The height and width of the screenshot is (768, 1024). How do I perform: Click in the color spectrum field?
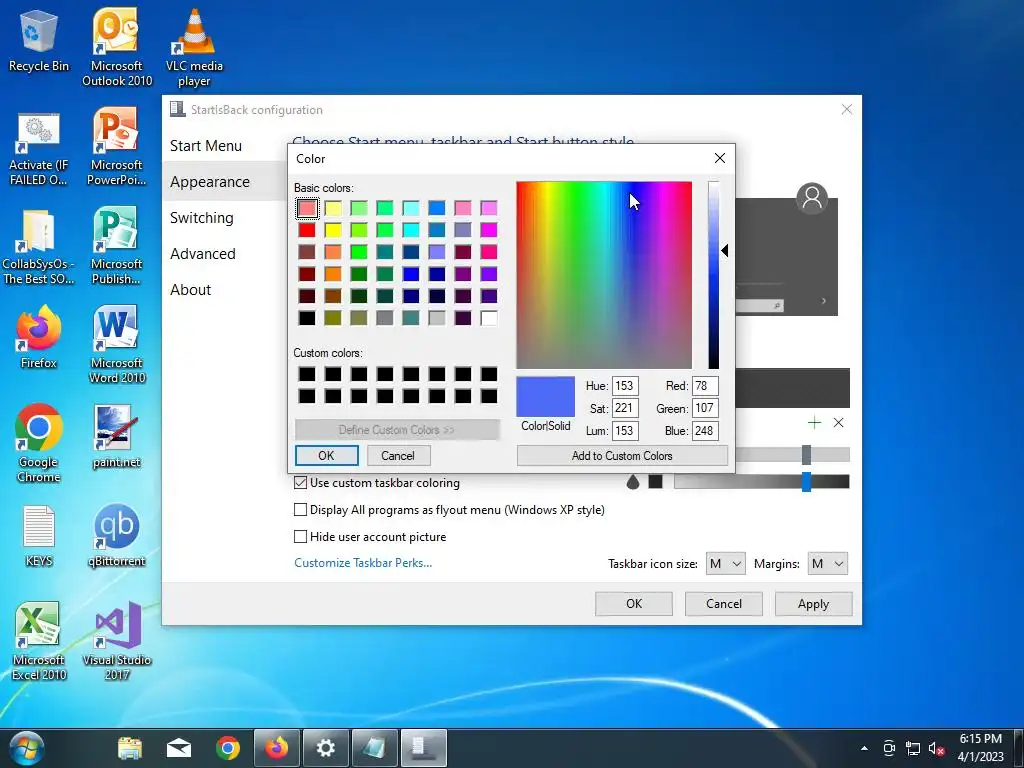pos(604,275)
